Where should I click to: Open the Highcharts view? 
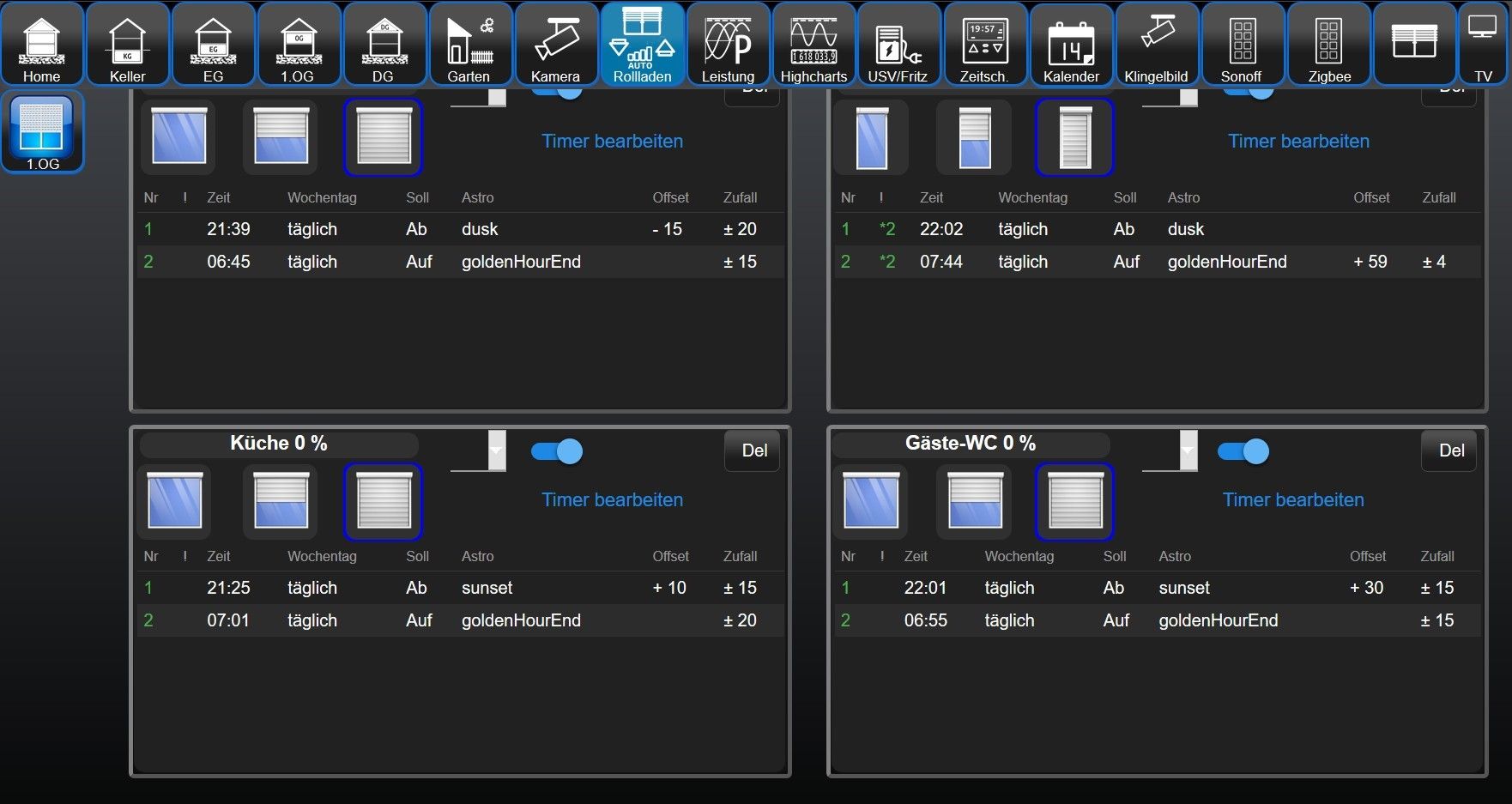tap(814, 44)
